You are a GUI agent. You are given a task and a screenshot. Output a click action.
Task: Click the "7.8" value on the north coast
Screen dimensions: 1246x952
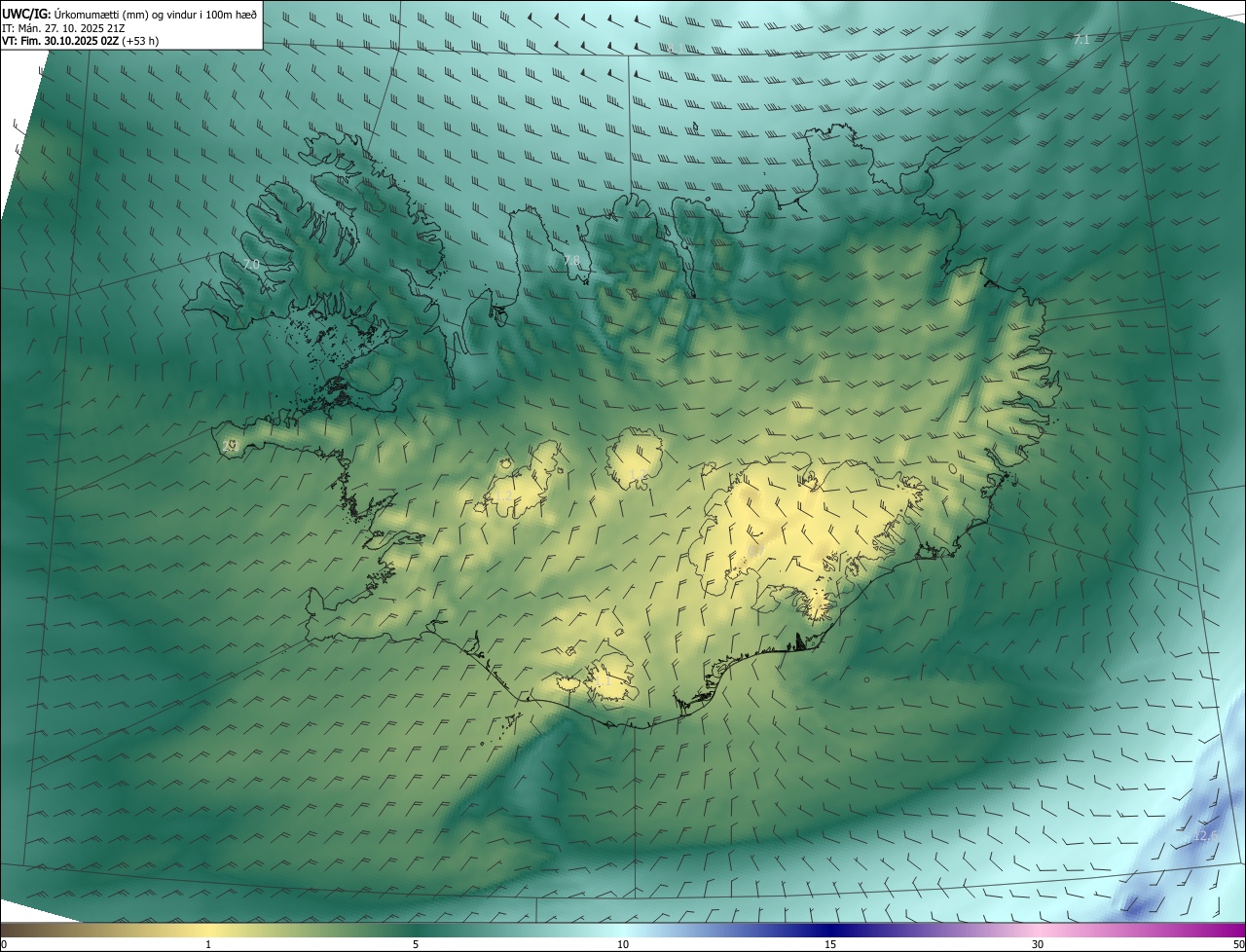[571, 260]
